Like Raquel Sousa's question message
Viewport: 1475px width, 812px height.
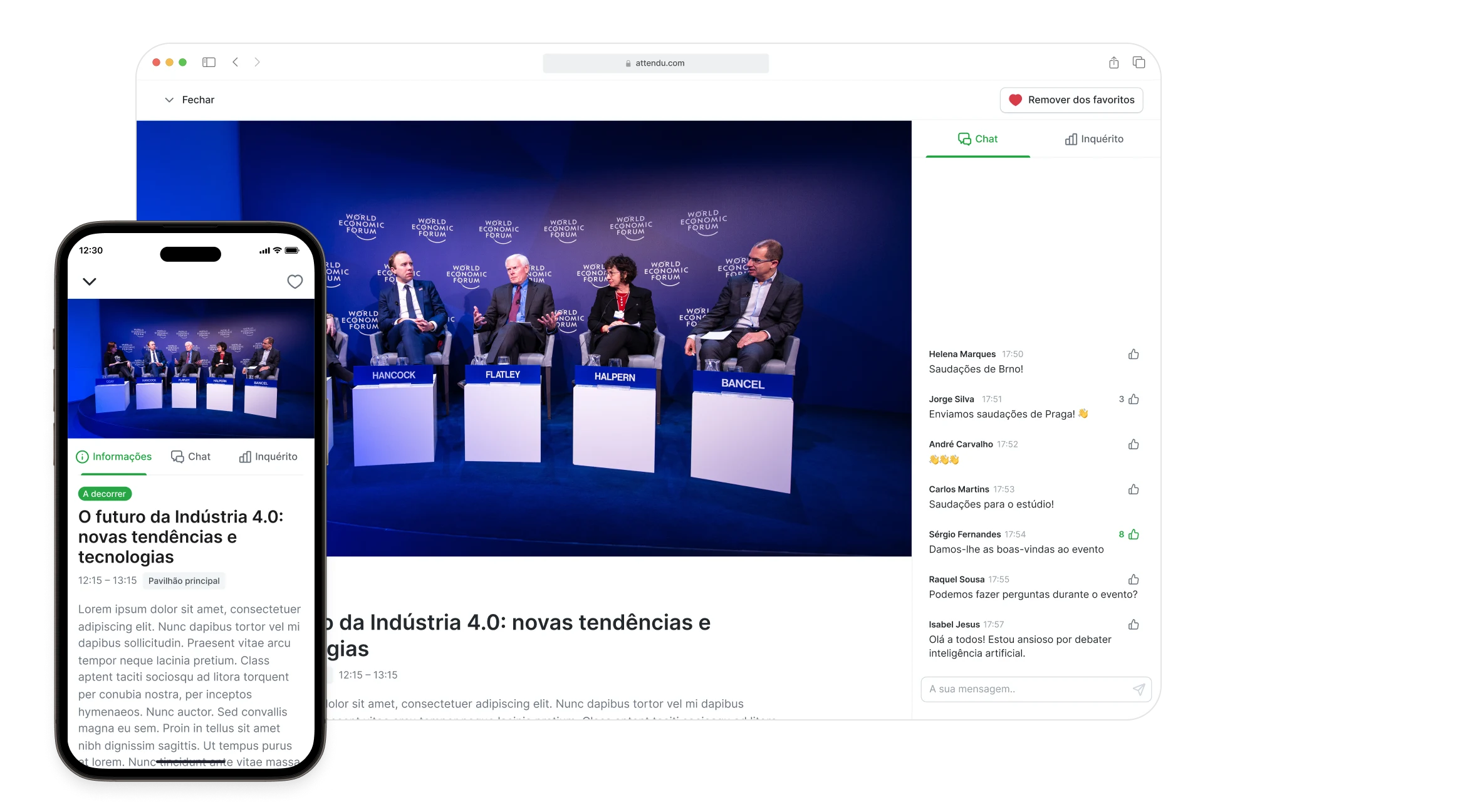tap(1134, 580)
